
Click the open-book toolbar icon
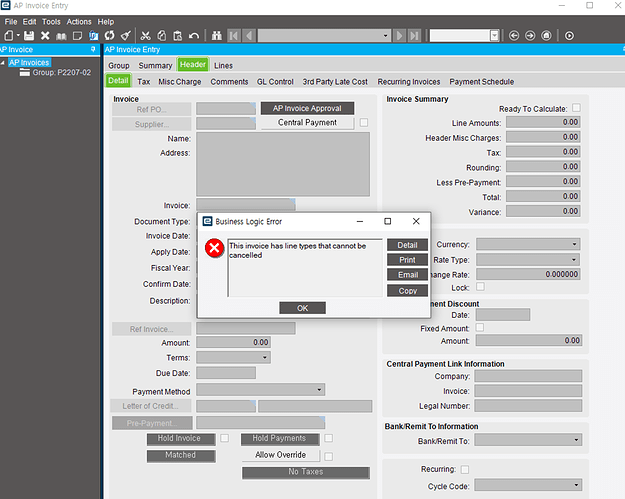pyautogui.click(x=61, y=36)
